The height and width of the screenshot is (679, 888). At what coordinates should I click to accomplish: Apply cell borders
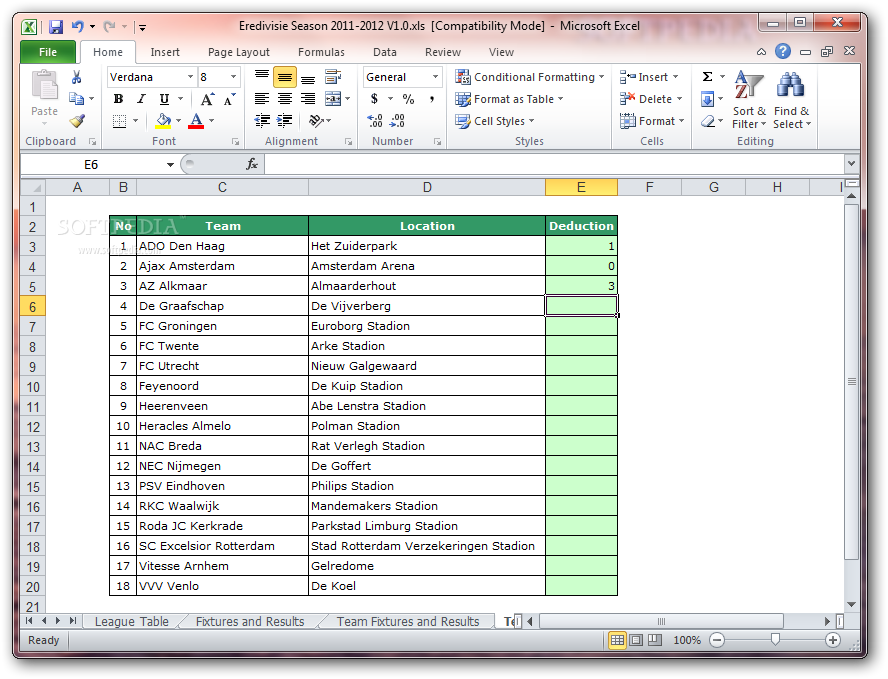(x=119, y=121)
